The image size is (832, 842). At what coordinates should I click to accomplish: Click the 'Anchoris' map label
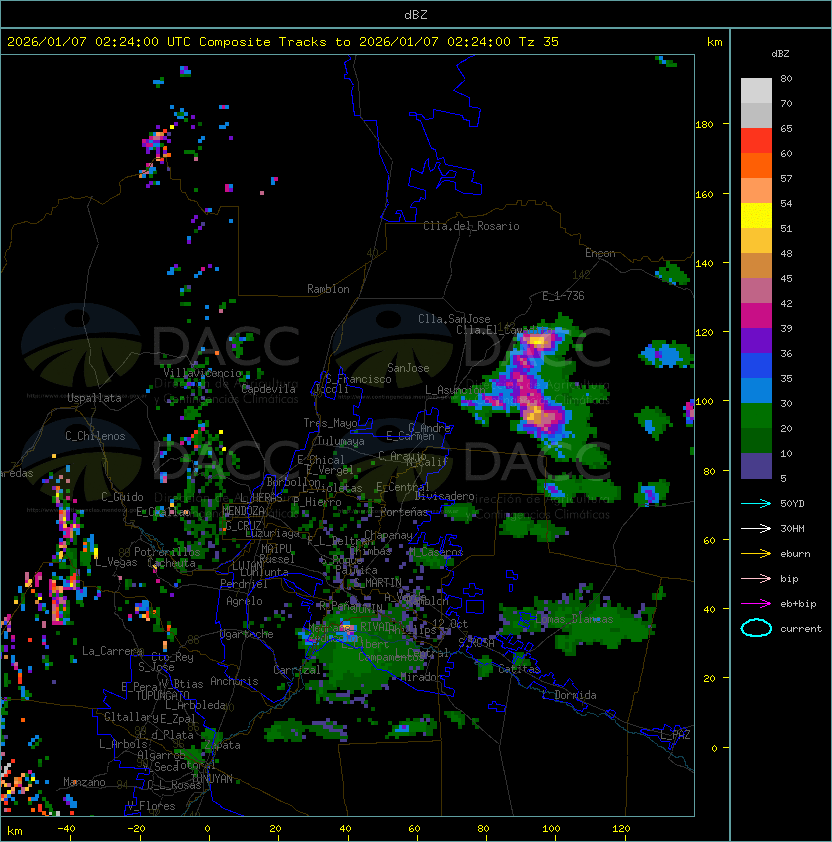click(x=234, y=681)
